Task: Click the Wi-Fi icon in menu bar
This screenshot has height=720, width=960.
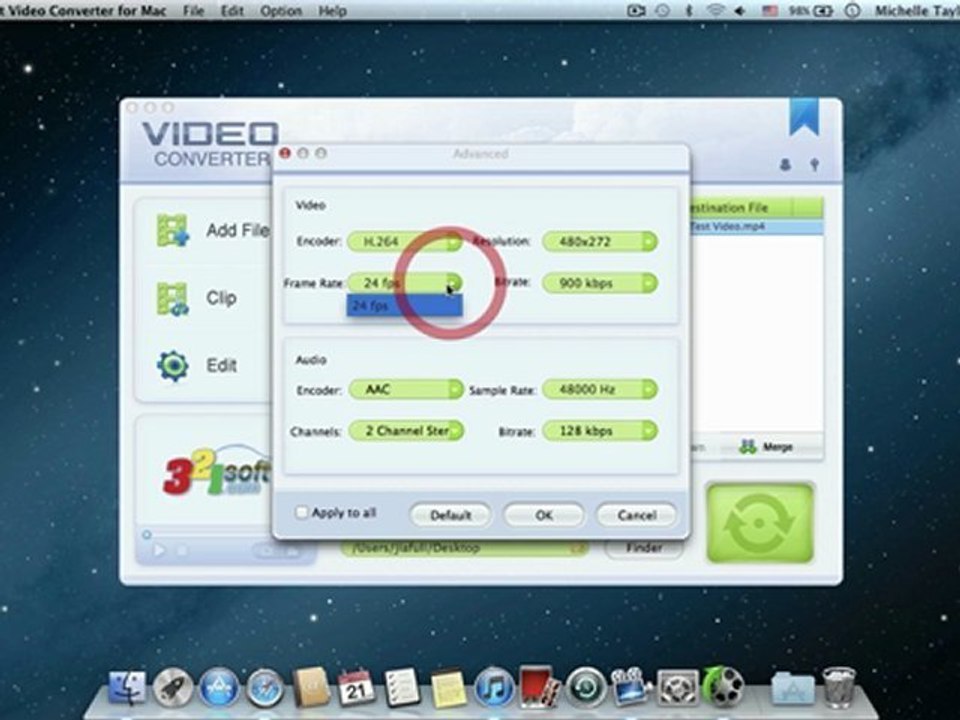Action: [x=714, y=10]
